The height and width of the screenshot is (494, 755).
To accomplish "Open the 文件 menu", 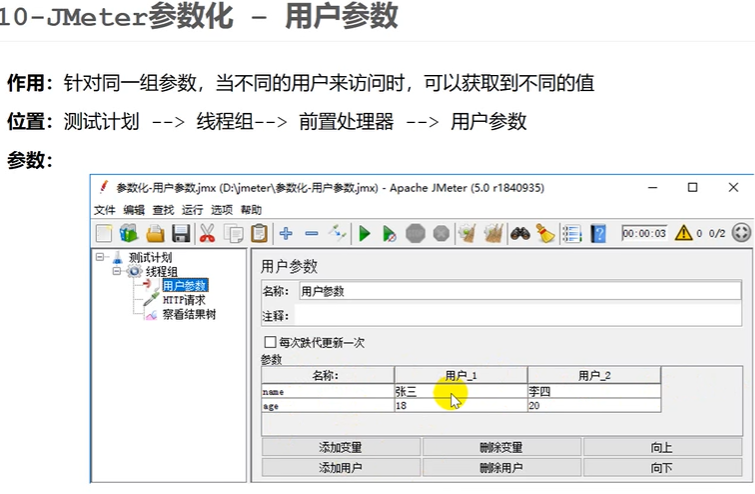I will (104, 210).
